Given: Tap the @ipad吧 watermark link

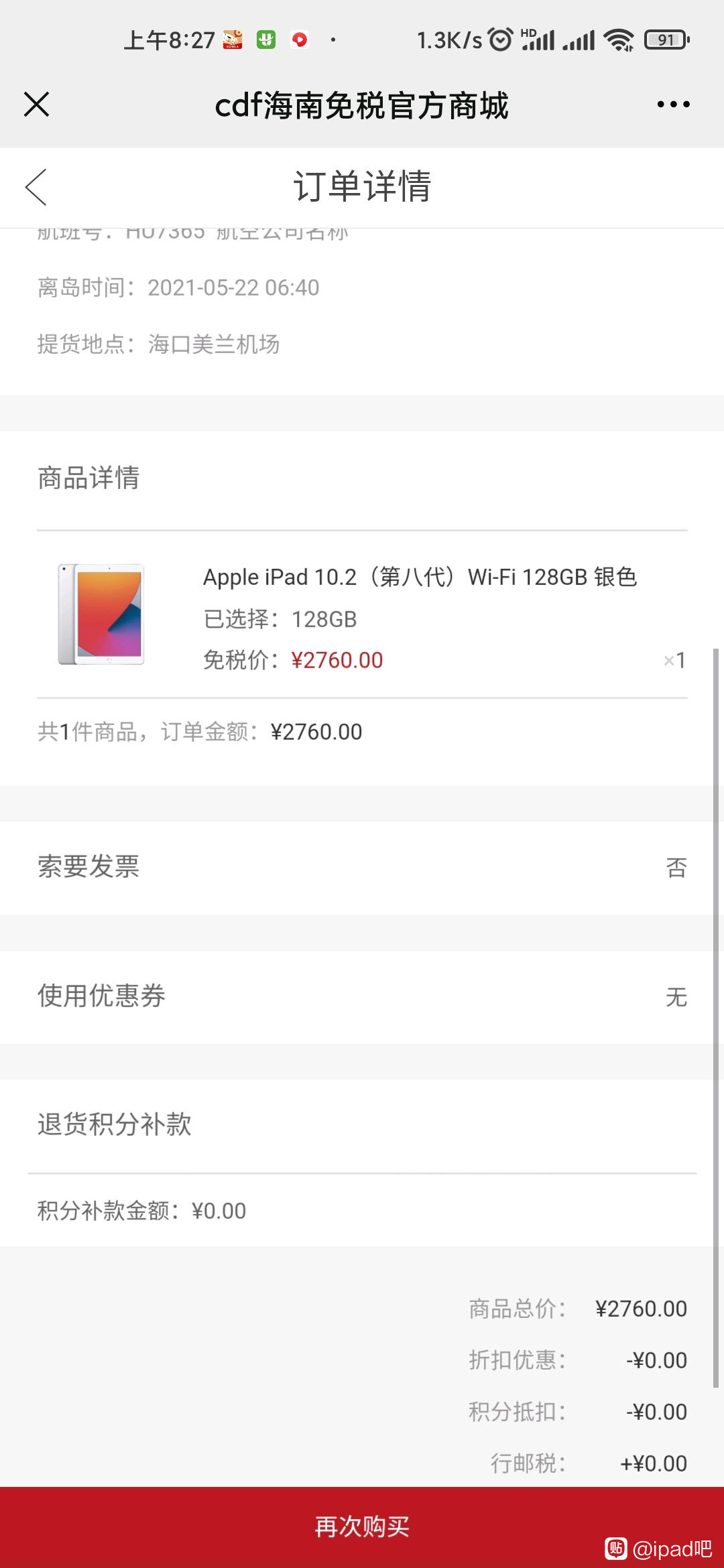Looking at the screenshot, I should [x=659, y=1549].
